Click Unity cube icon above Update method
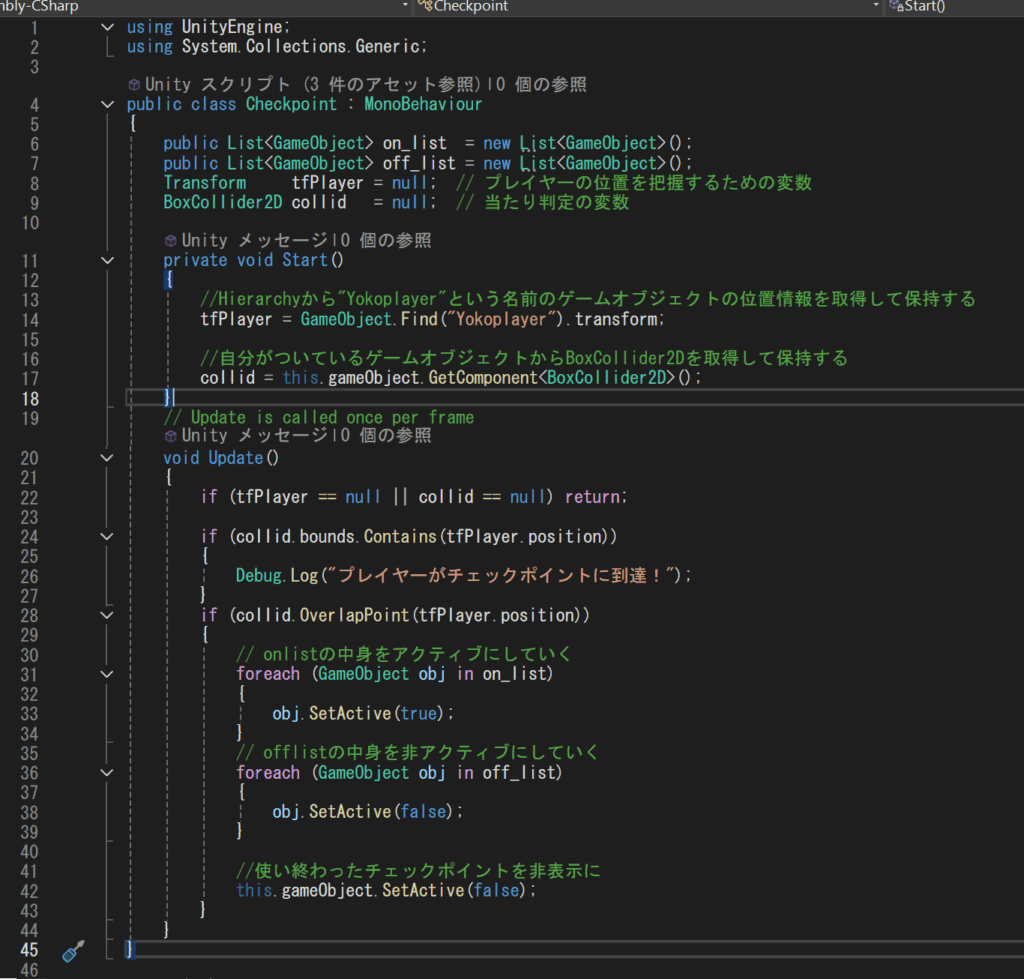 [x=171, y=437]
